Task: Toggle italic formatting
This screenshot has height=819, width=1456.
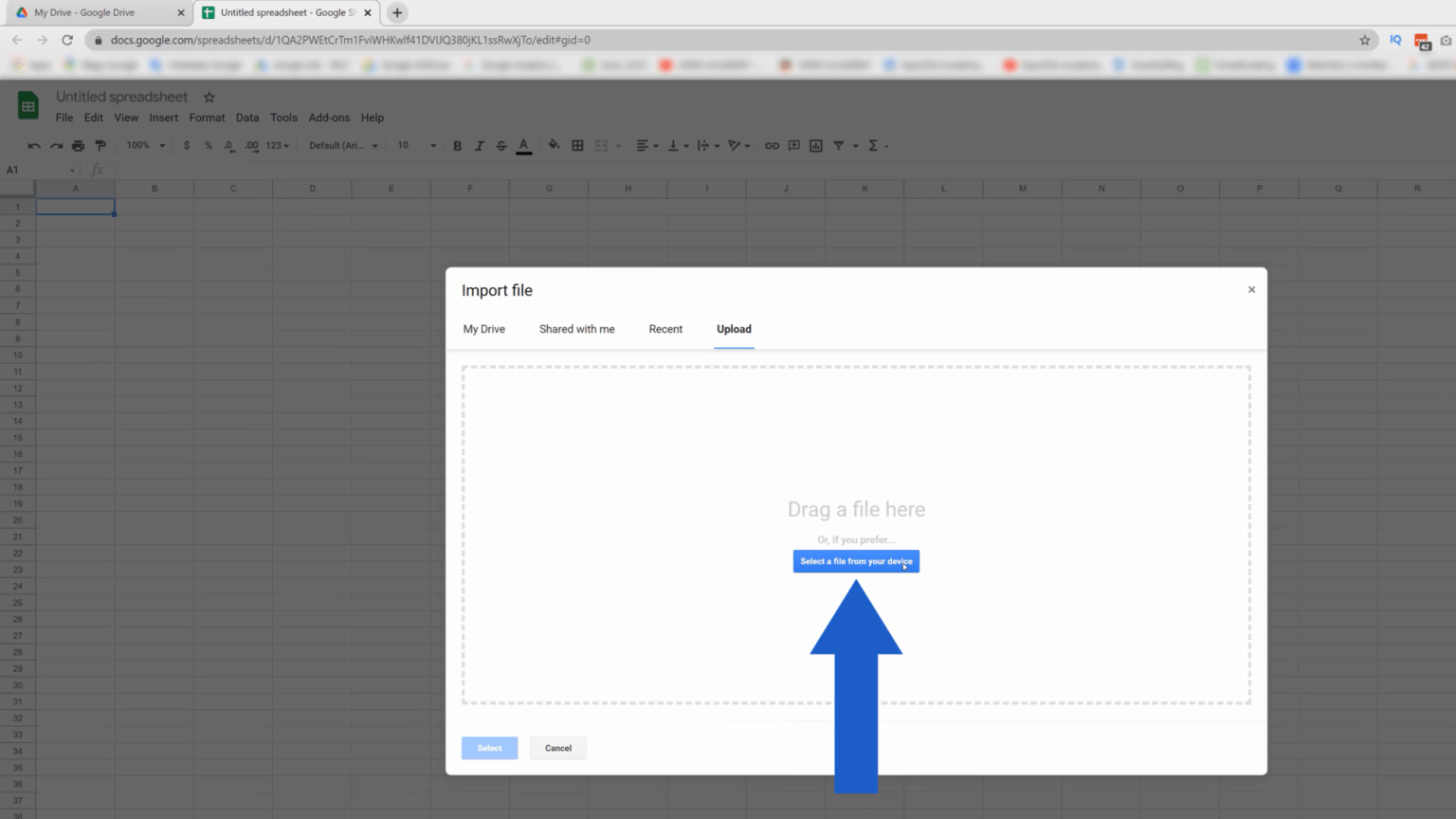Action: [x=479, y=145]
